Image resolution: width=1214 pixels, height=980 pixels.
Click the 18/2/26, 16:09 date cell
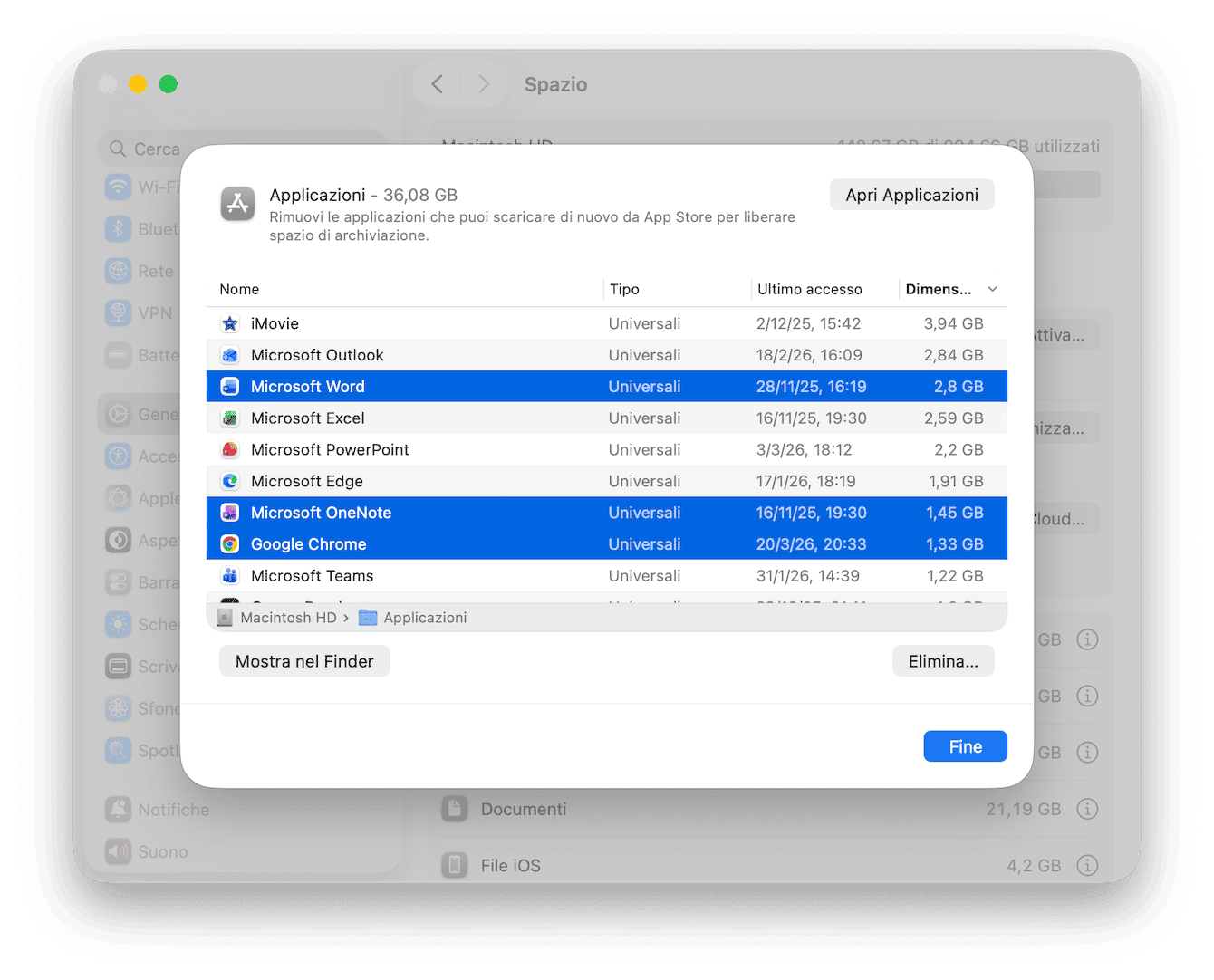[809, 355]
